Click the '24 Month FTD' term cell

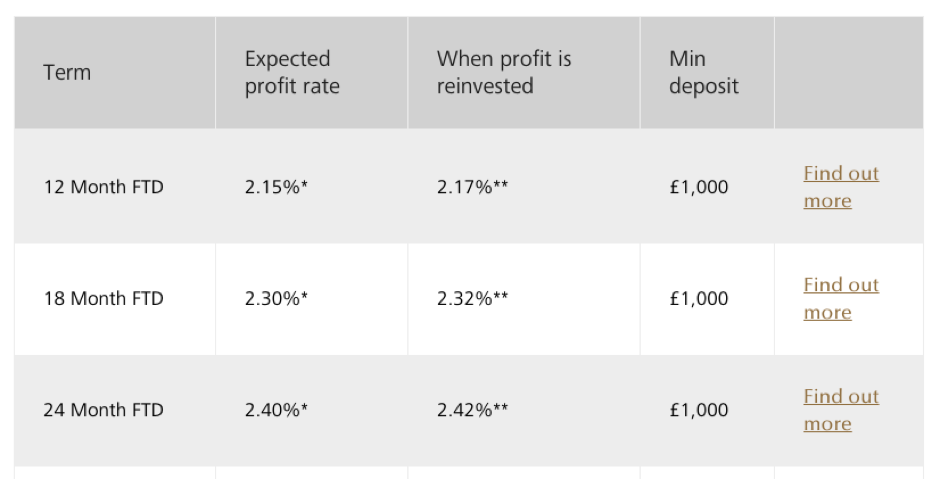pyautogui.click(x=103, y=410)
